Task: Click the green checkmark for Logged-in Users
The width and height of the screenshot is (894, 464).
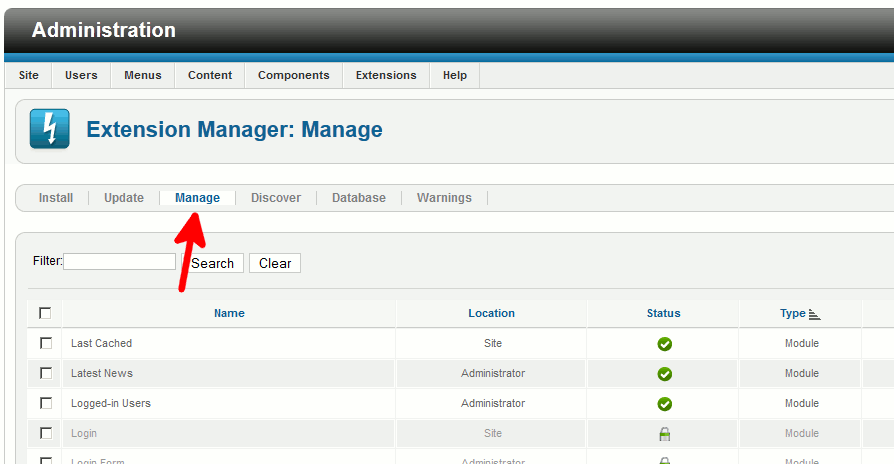Action: coord(664,404)
